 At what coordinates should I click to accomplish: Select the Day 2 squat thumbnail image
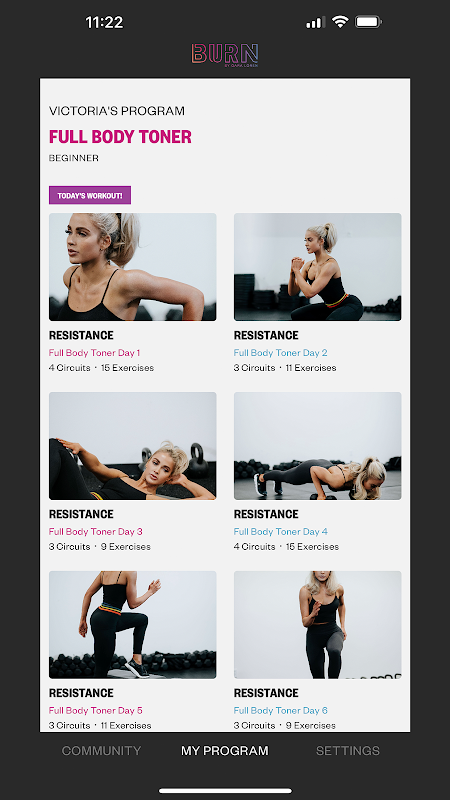pos(317,267)
